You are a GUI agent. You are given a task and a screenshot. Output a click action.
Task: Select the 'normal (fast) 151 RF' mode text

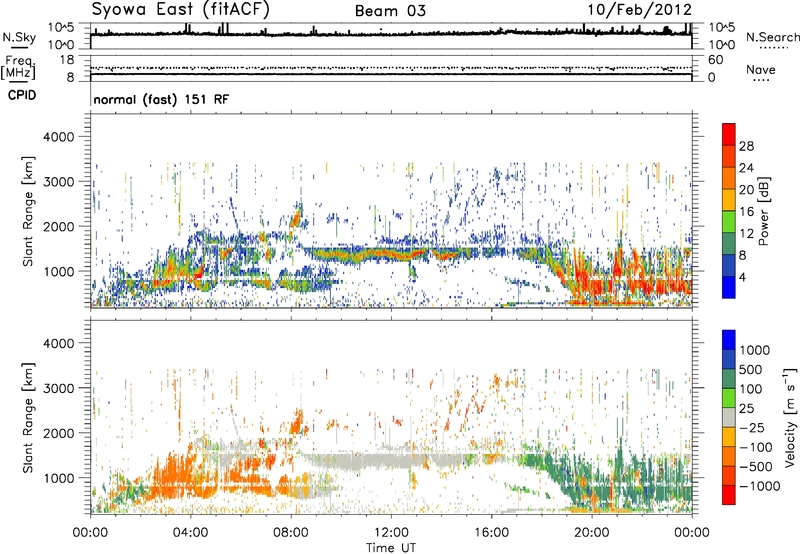[x=161, y=99]
